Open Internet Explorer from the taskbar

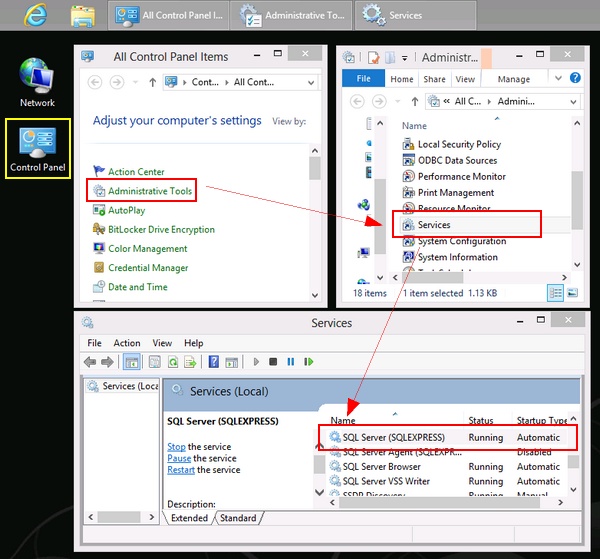tap(35, 15)
